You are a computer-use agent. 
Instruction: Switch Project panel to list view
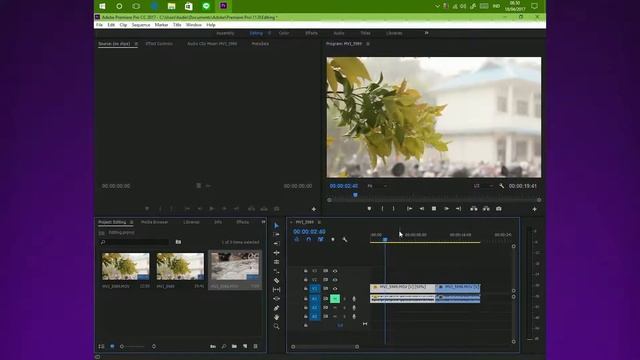point(101,346)
